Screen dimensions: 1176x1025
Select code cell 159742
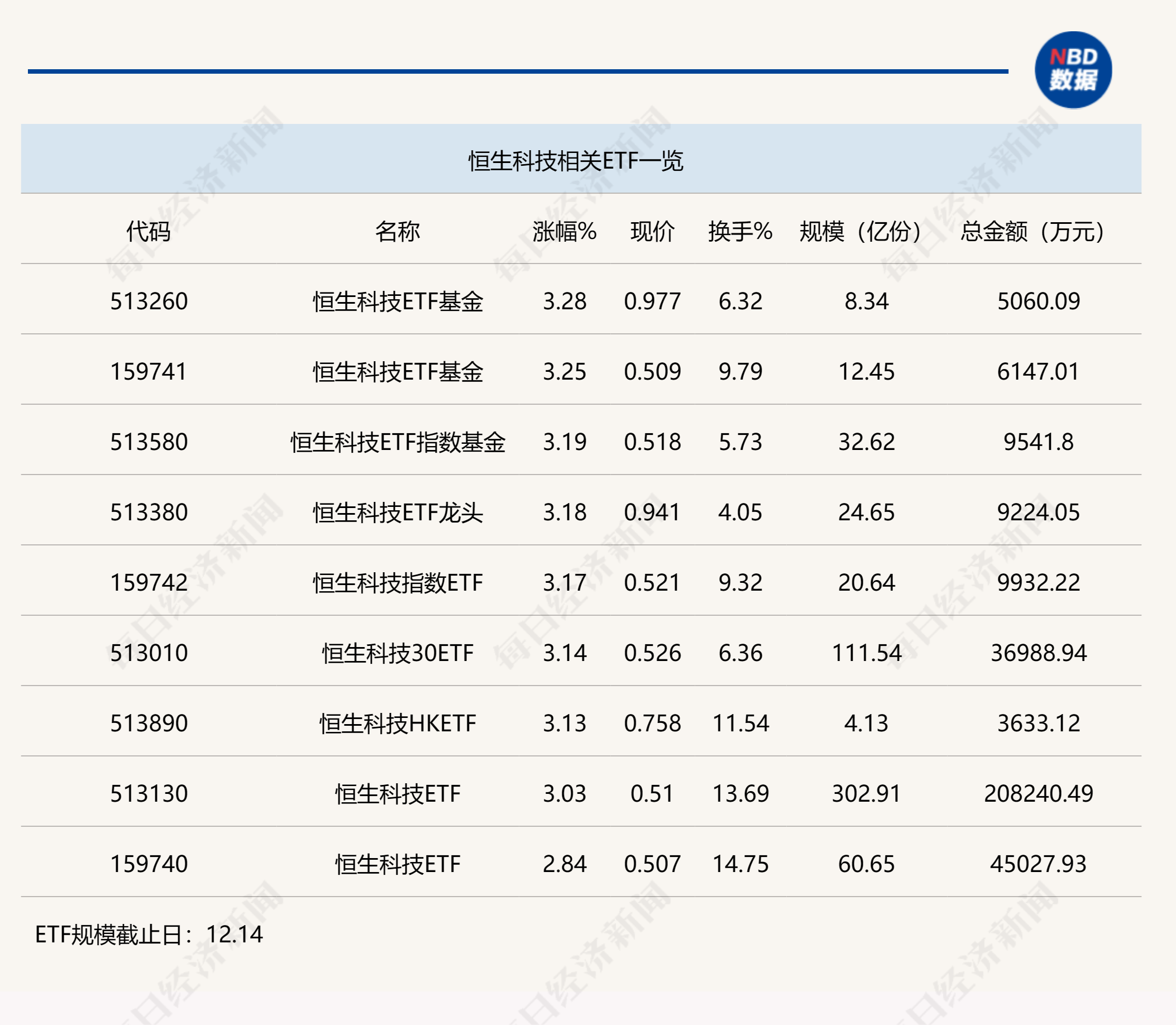pyautogui.click(x=149, y=583)
